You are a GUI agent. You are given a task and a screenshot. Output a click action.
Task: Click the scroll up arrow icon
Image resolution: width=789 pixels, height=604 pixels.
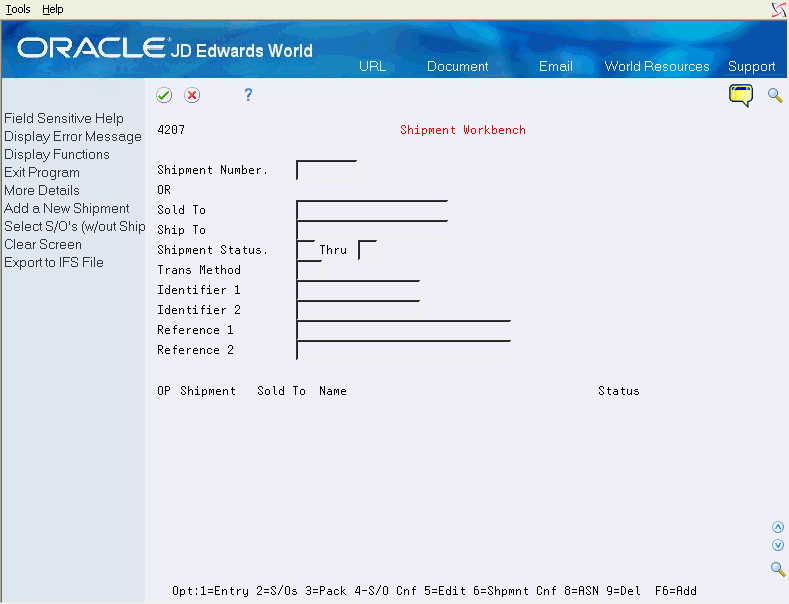(x=778, y=527)
